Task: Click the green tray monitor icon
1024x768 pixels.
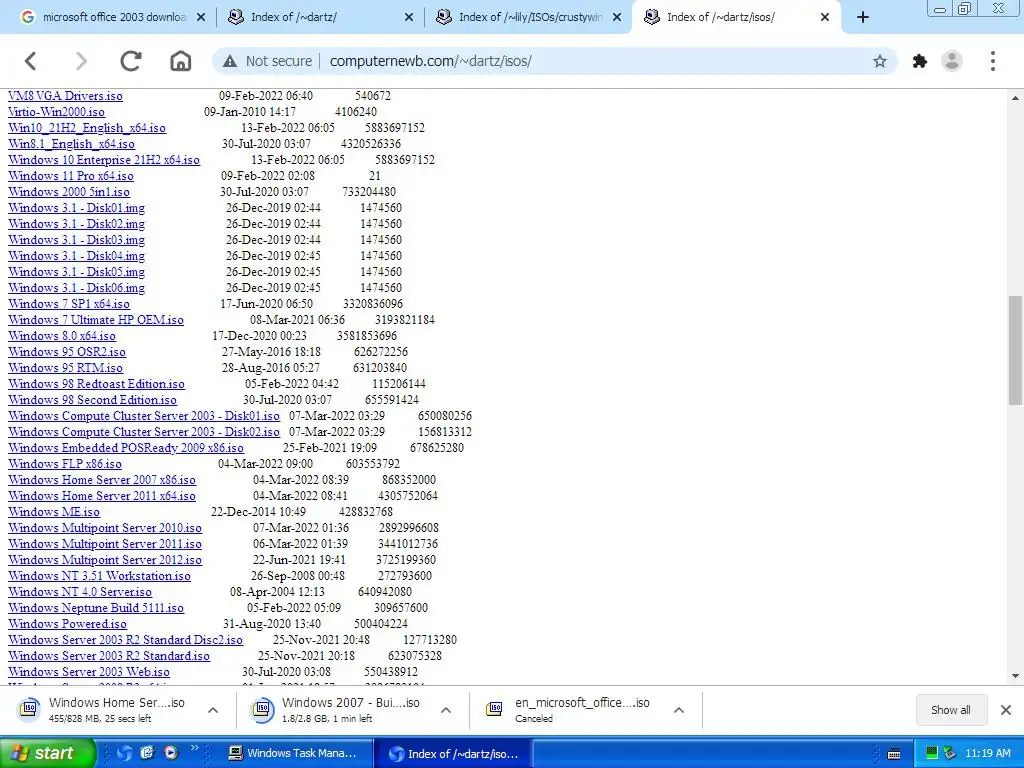Action: (x=932, y=754)
